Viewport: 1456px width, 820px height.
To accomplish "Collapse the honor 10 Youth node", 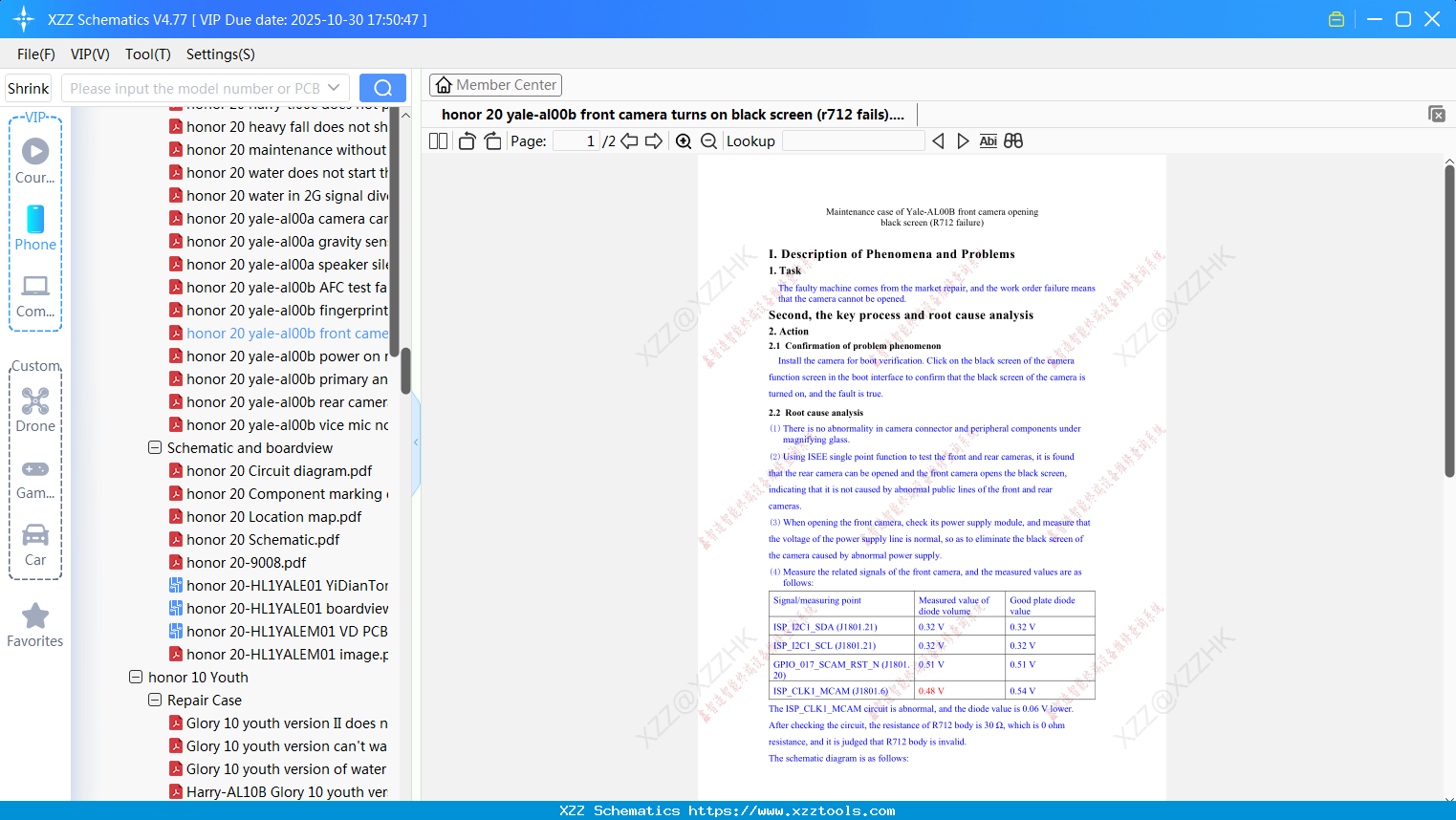I will click(x=136, y=677).
